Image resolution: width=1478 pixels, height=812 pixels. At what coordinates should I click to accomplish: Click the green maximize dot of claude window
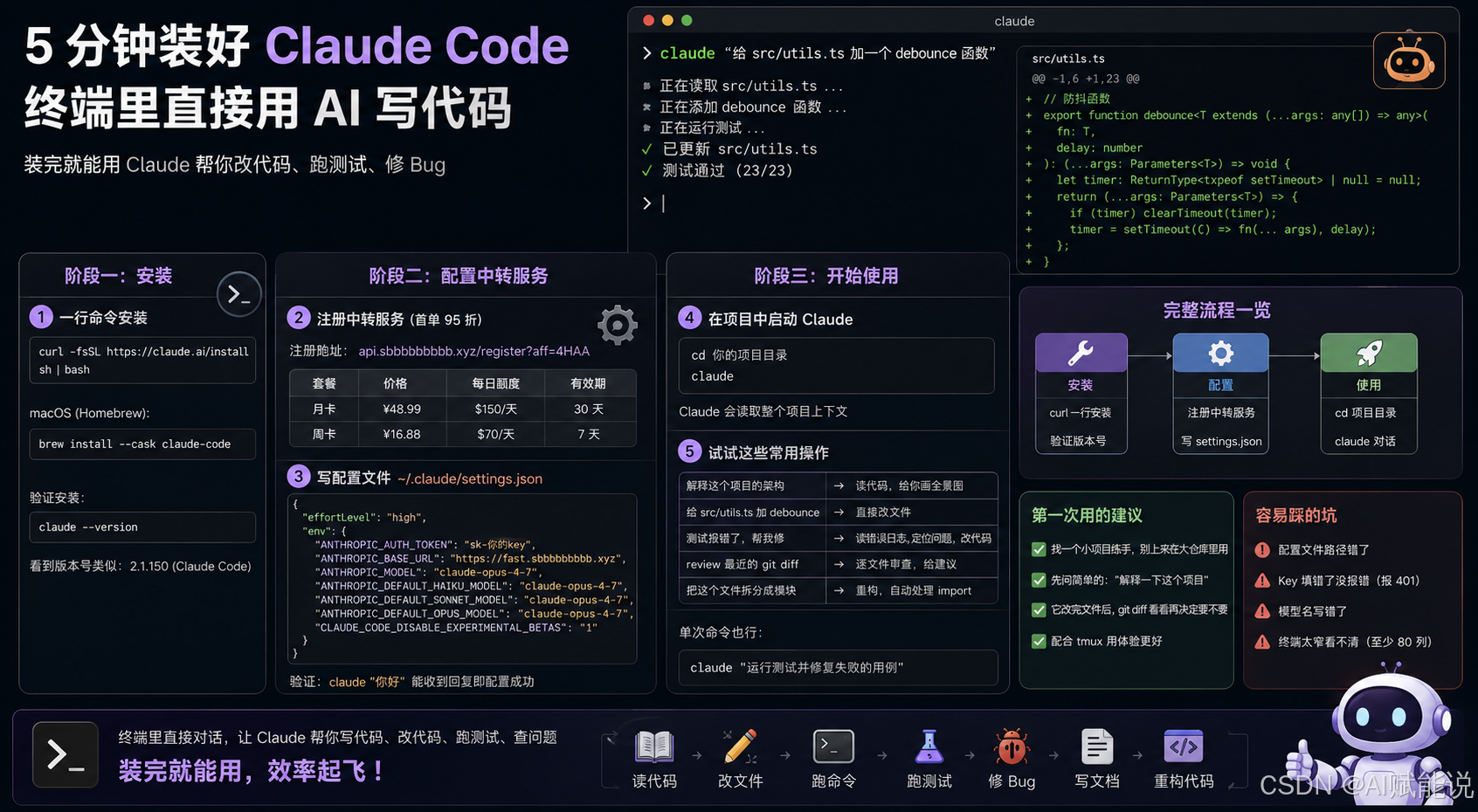[x=687, y=20]
